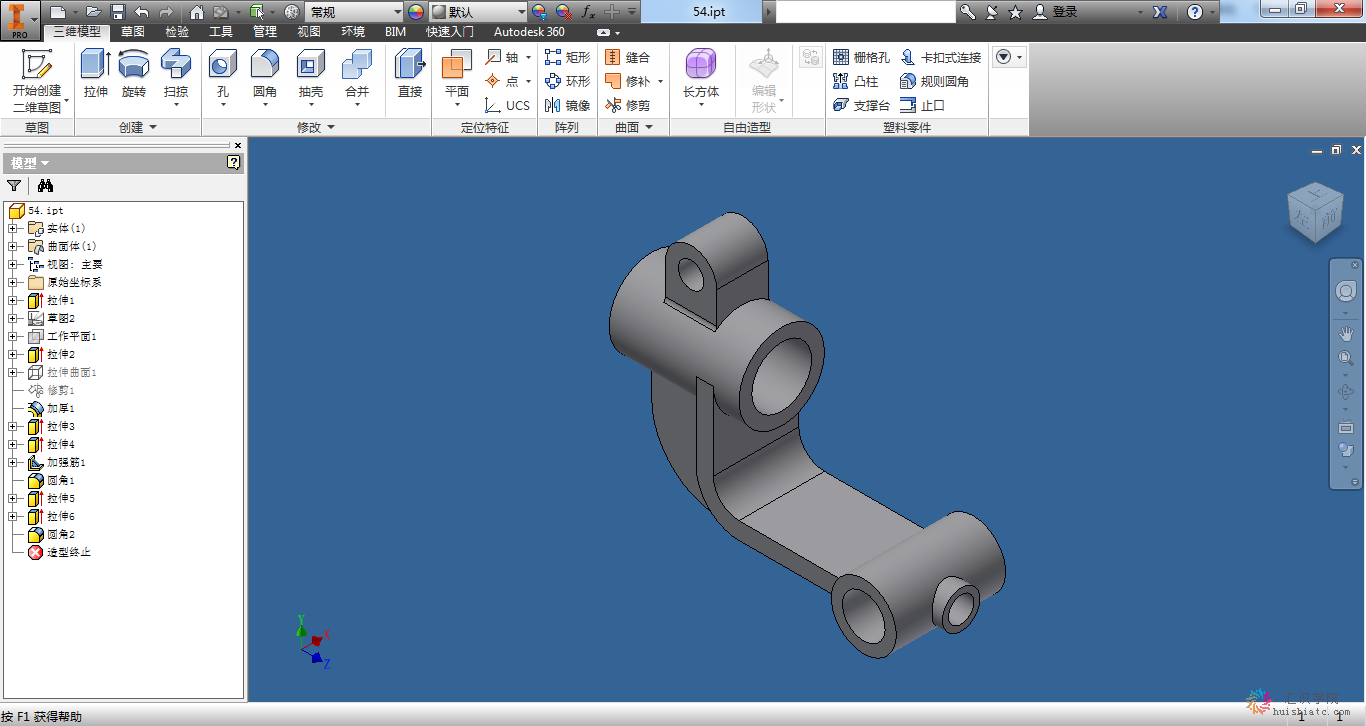
Task: Click the browser panel help icon
Action: (x=234, y=162)
